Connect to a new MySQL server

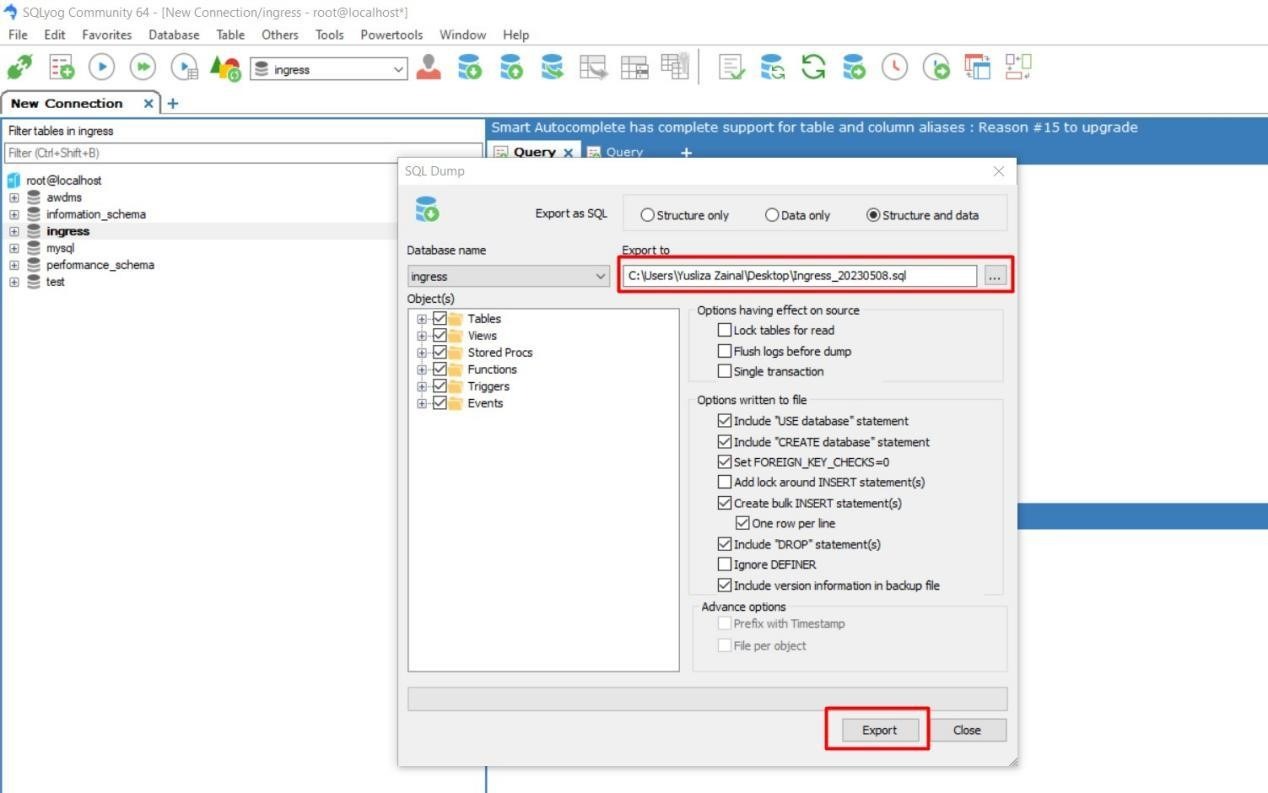pos(17,67)
